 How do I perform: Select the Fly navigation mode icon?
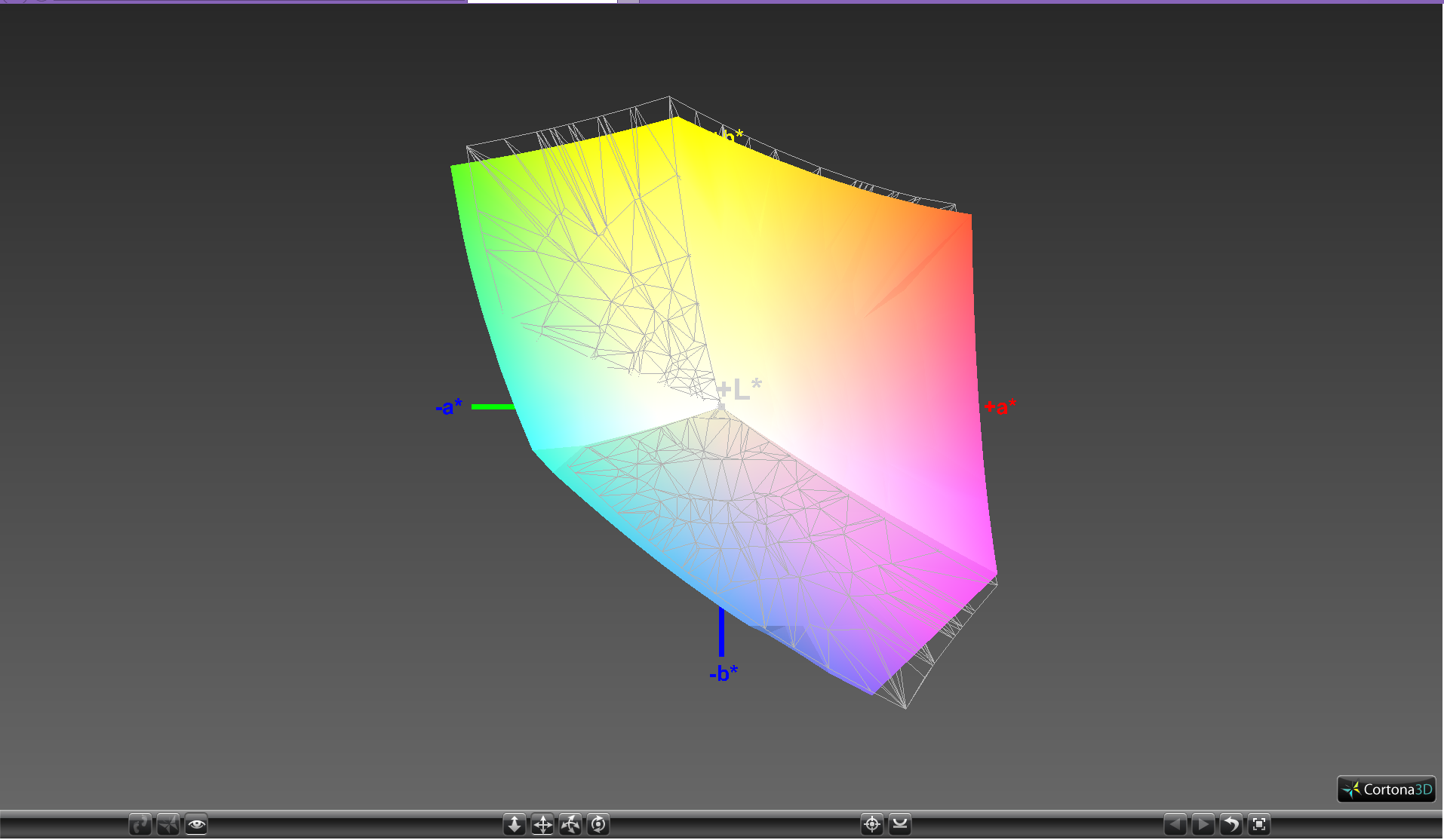pos(168,824)
